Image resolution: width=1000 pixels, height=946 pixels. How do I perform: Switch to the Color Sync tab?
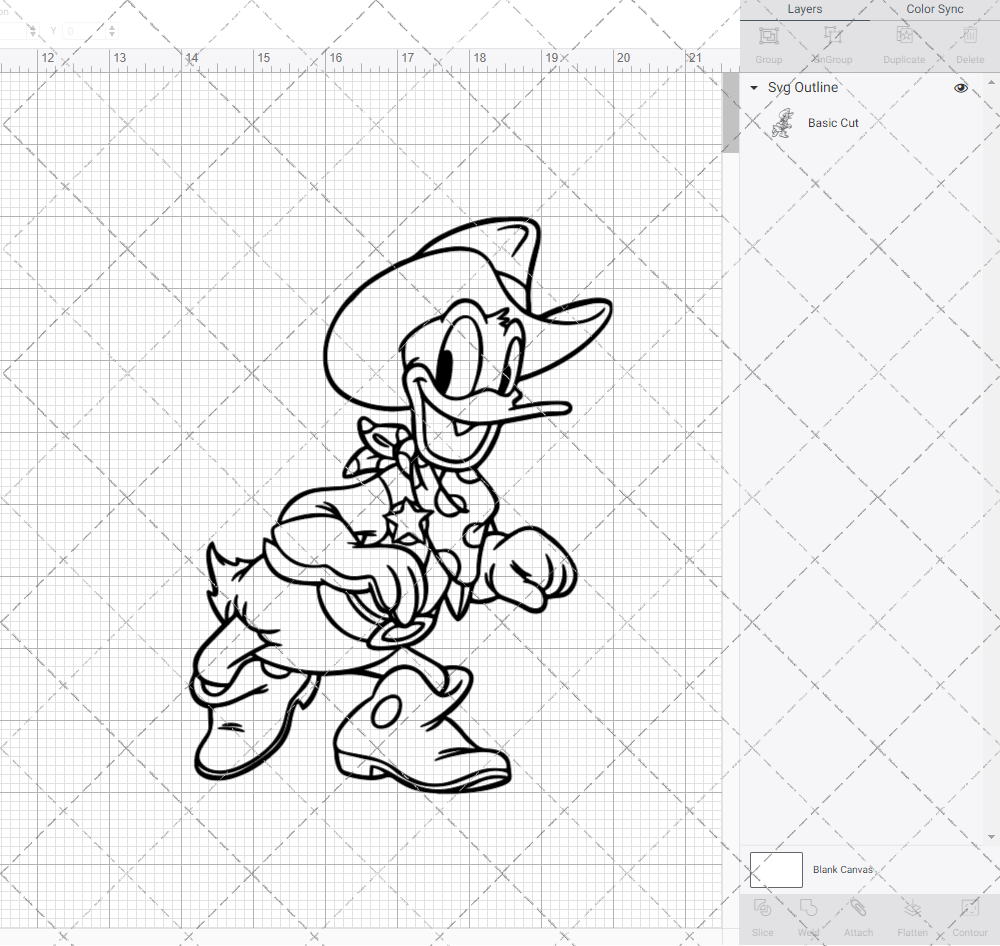(934, 10)
